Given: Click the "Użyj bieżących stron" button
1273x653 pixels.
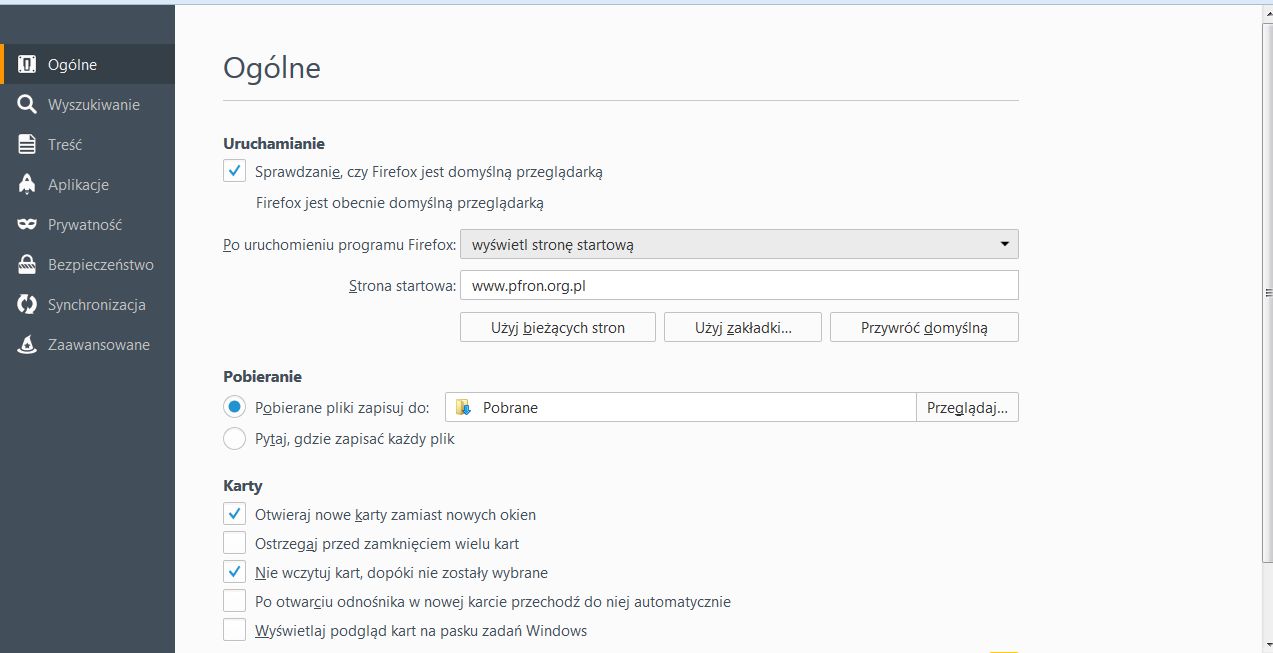Looking at the screenshot, I should 558,327.
